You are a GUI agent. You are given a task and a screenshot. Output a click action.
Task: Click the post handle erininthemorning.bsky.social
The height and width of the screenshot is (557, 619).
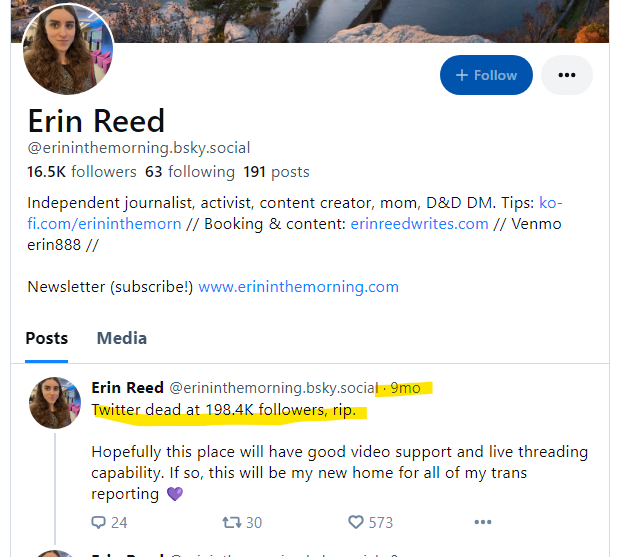272,388
